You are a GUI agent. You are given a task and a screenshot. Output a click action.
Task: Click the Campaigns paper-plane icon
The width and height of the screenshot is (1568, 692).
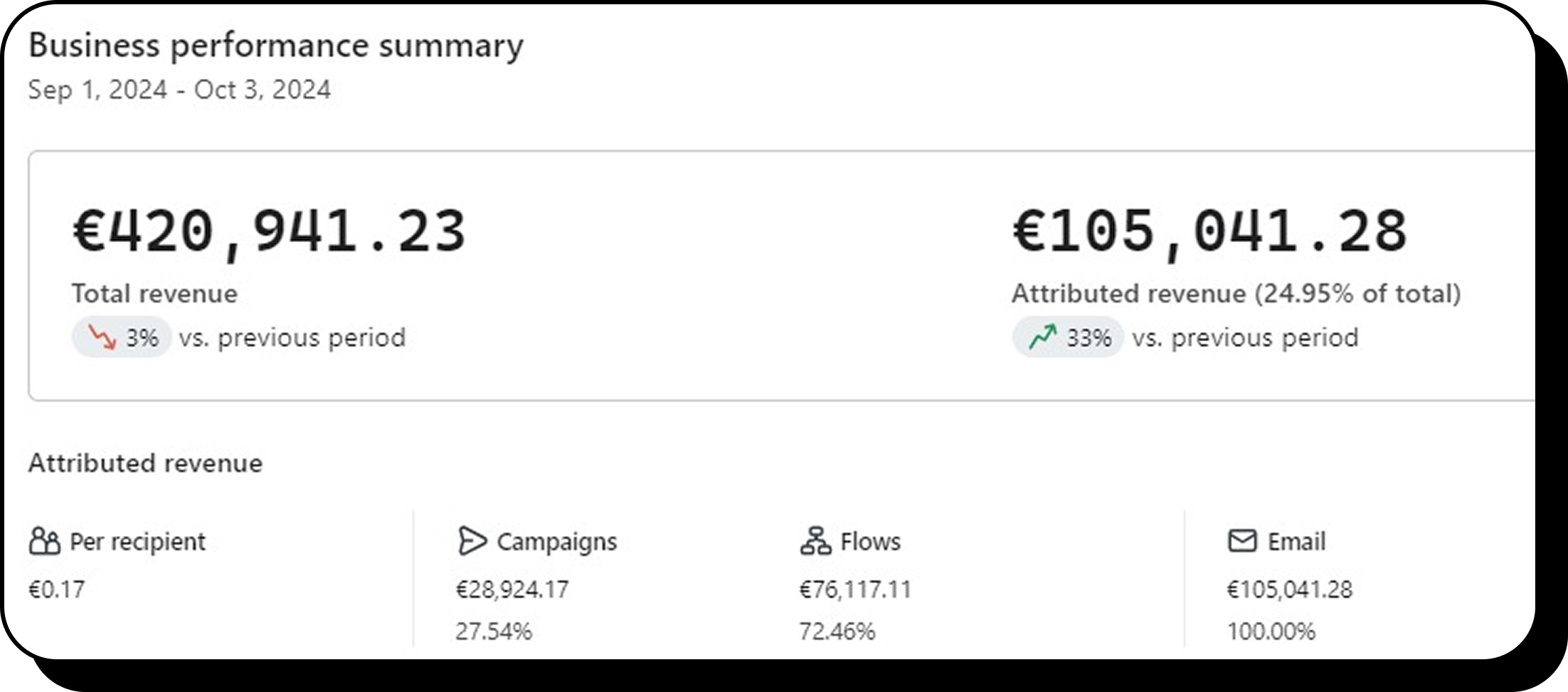(x=472, y=541)
